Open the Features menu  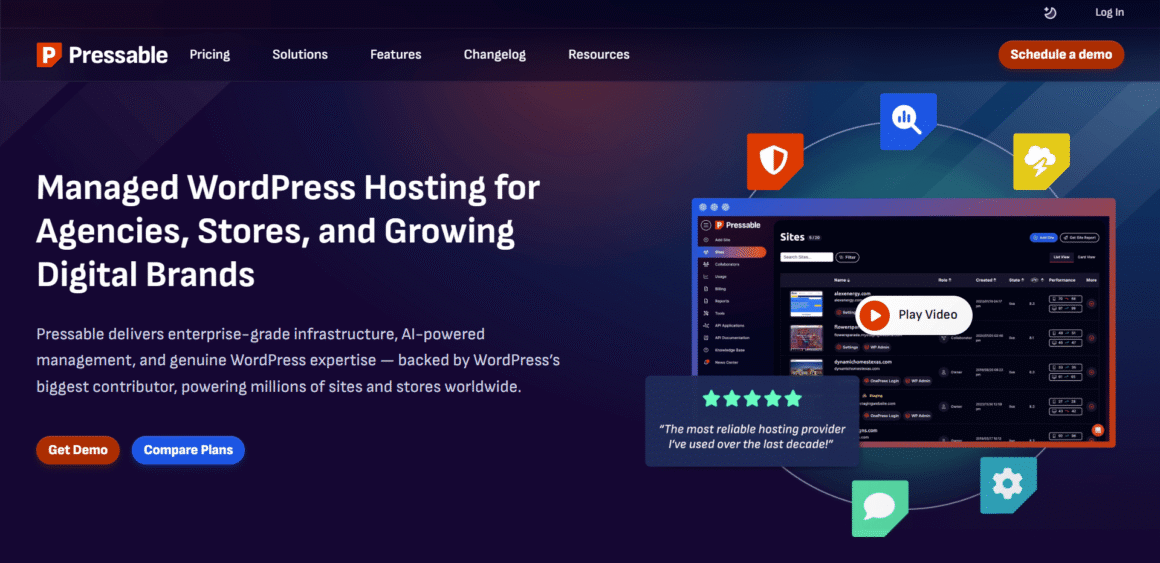pos(396,55)
